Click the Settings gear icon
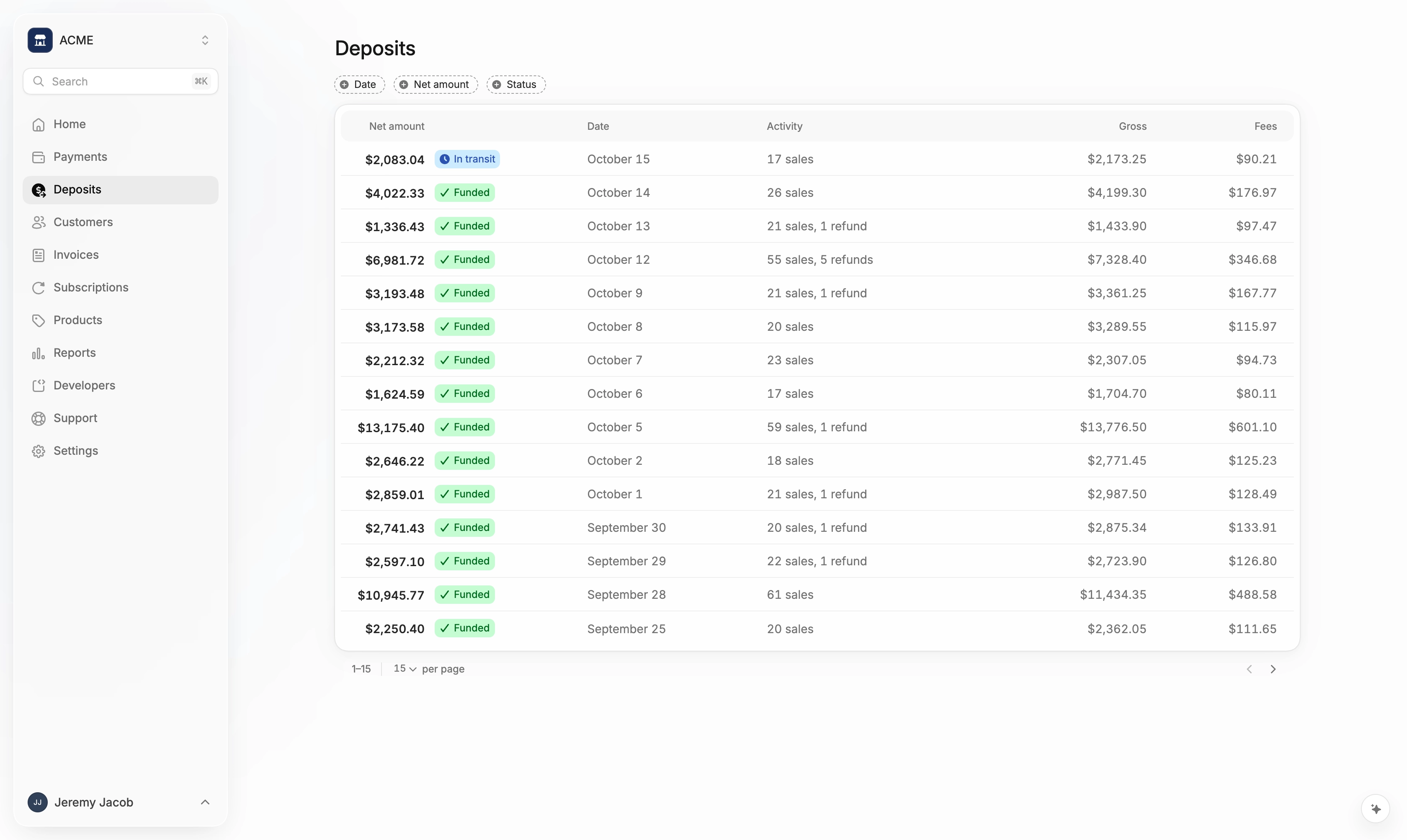 [39, 451]
